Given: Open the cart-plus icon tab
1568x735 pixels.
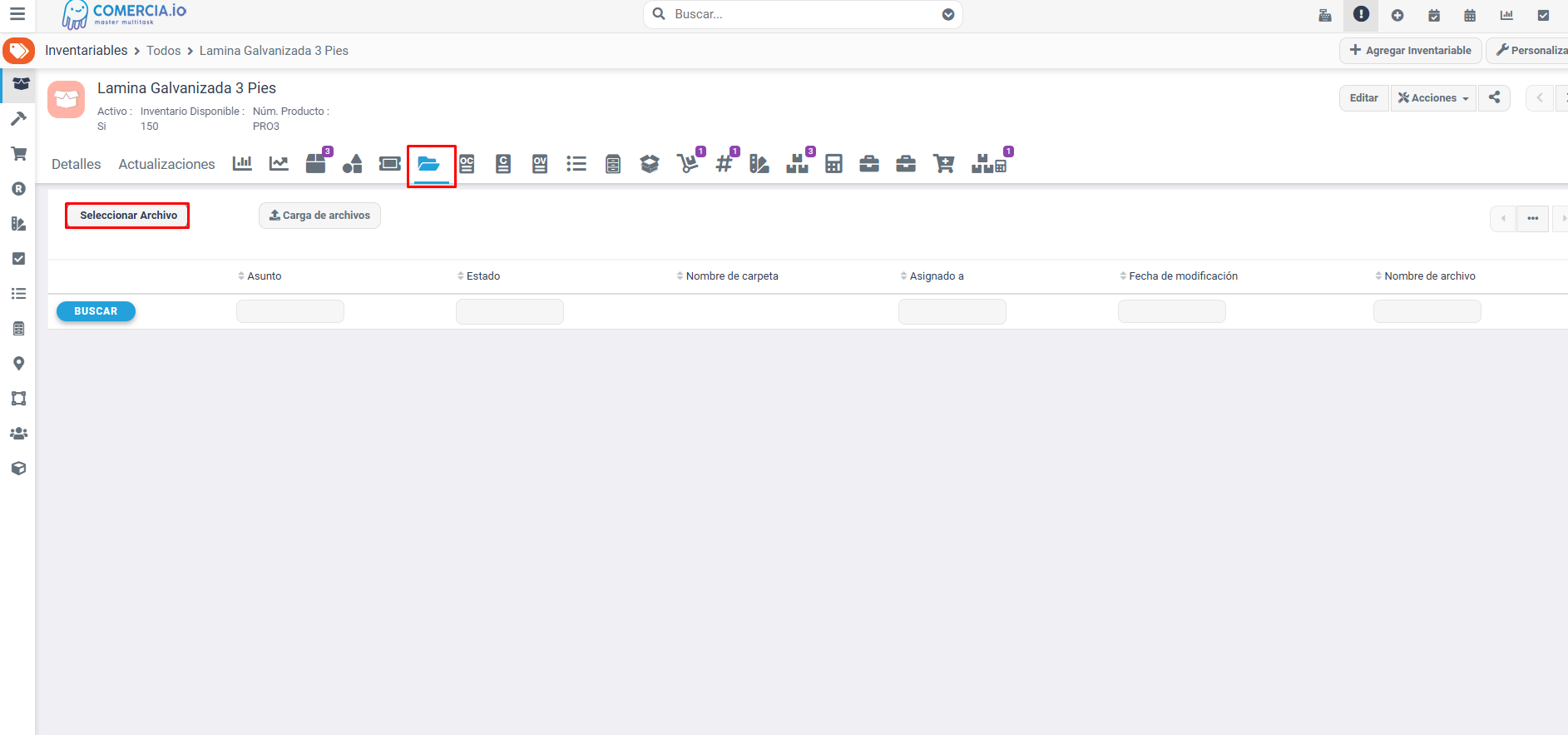Looking at the screenshot, I should tap(943, 164).
